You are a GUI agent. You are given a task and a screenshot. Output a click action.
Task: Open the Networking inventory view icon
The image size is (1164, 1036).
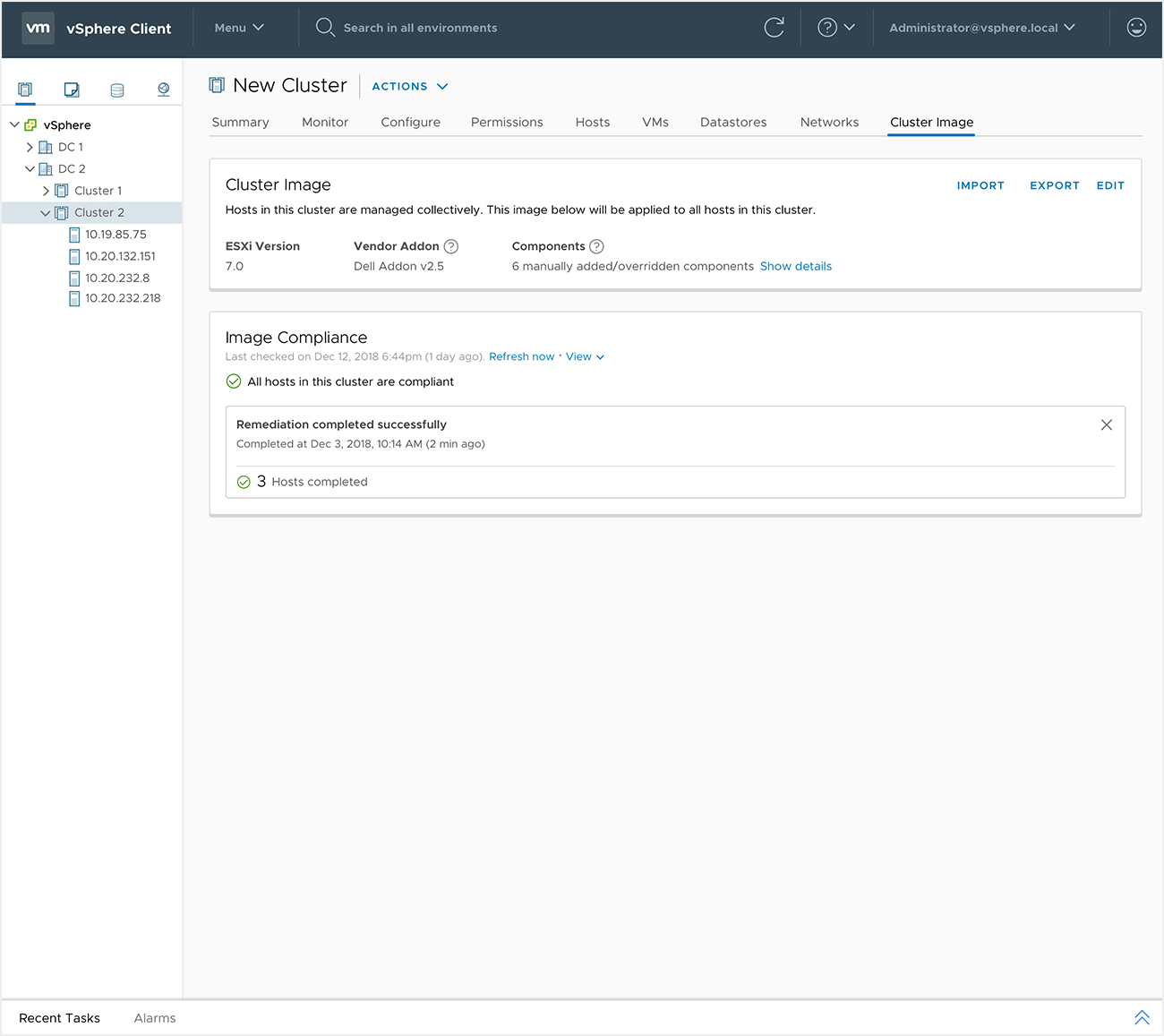(163, 90)
